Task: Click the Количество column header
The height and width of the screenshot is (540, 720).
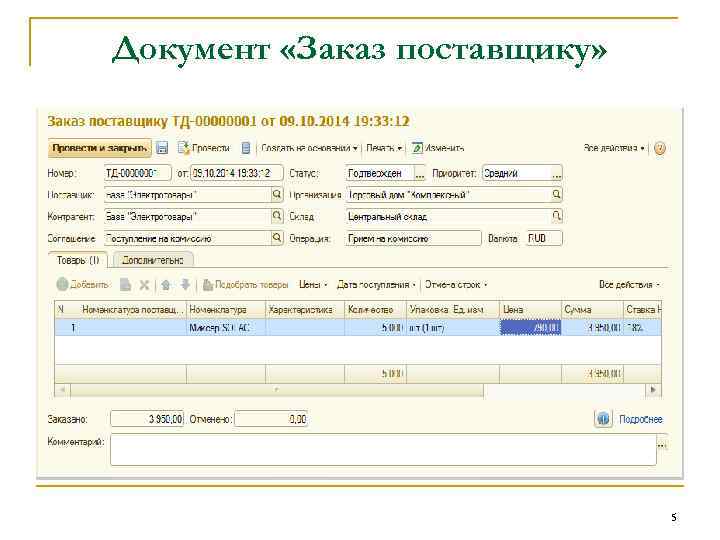Action: pyautogui.click(x=375, y=310)
